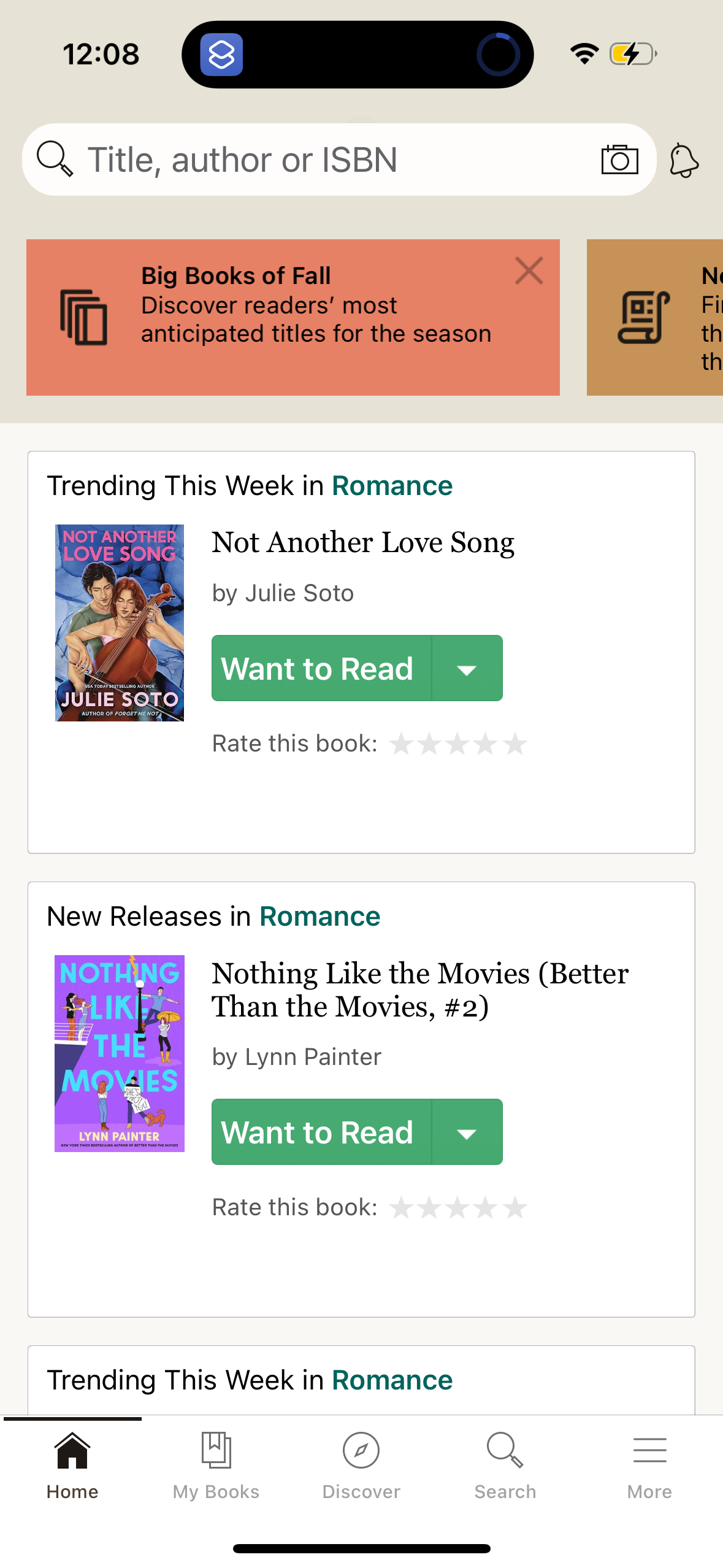Open notifications via the bell icon

684,159
